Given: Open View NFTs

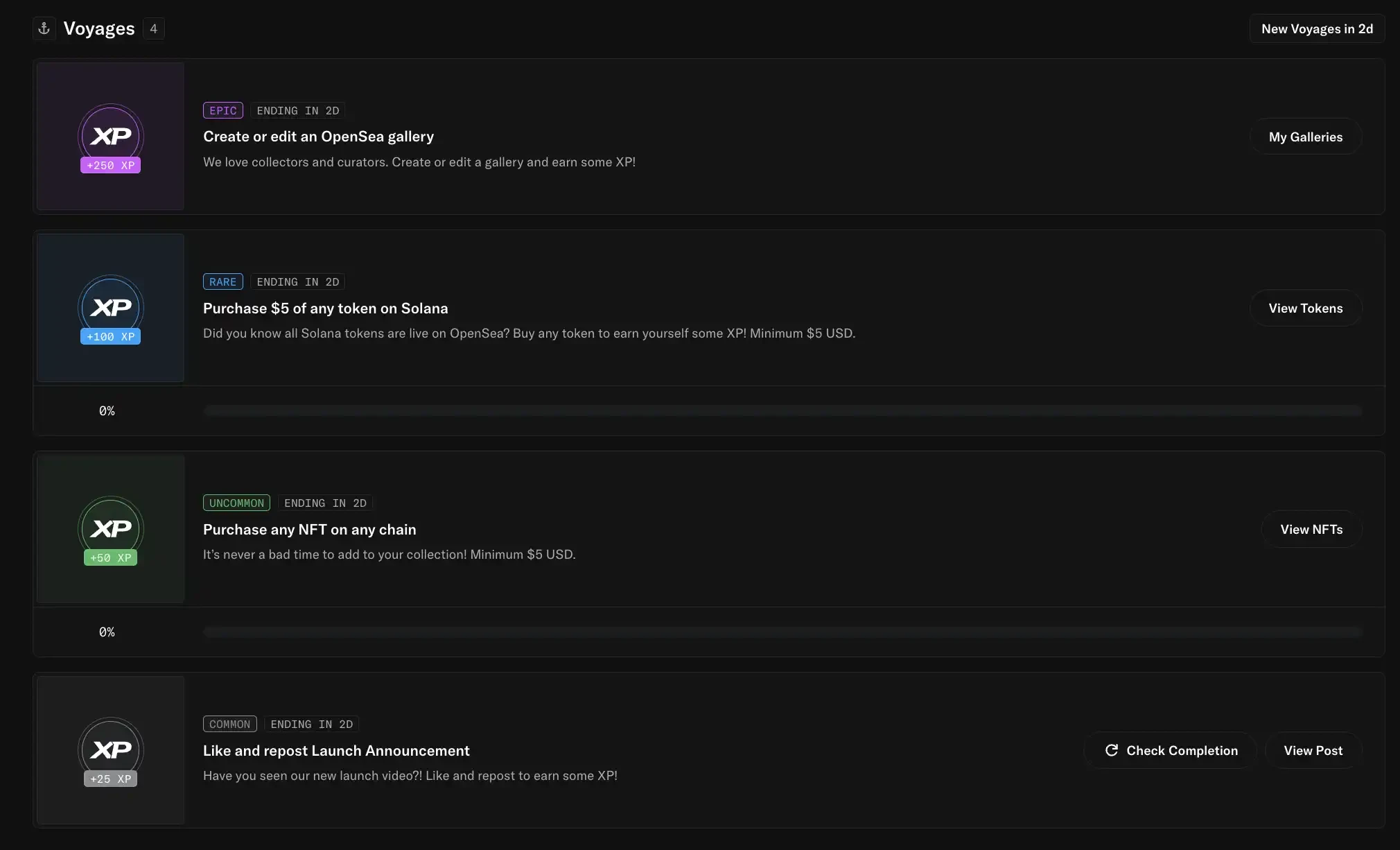Looking at the screenshot, I should [x=1311, y=529].
